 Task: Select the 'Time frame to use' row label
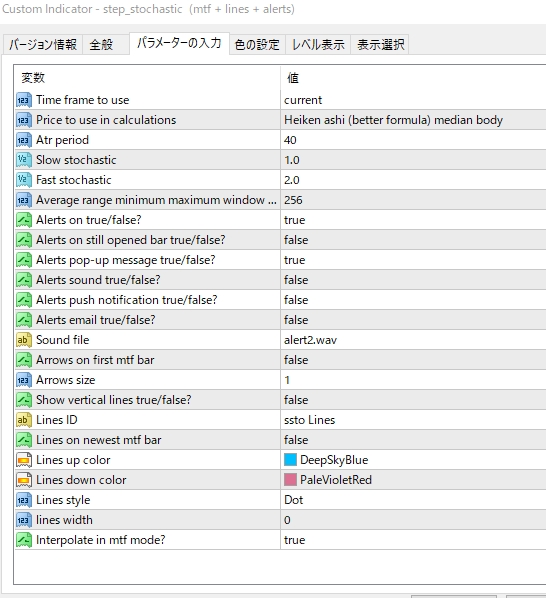tap(83, 100)
